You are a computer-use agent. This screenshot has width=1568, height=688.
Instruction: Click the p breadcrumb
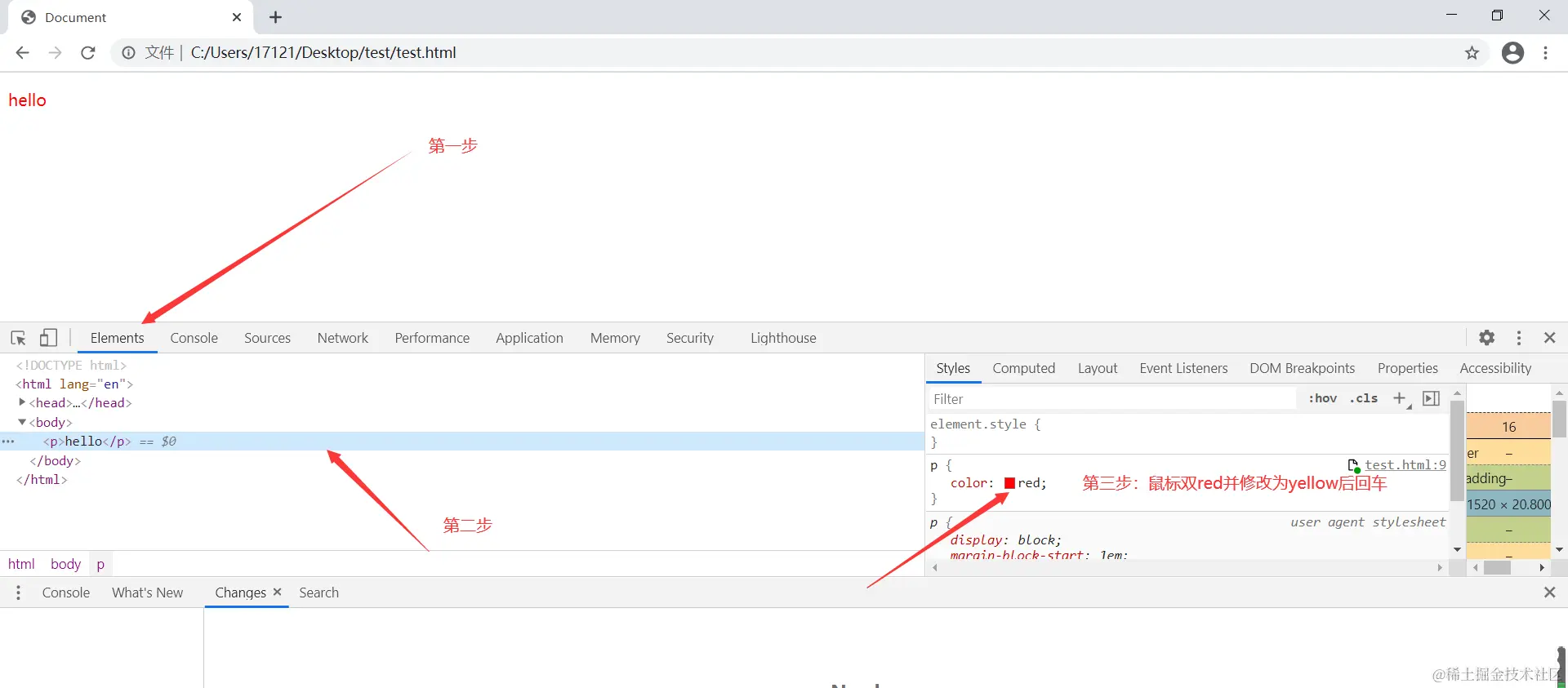pyautogui.click(x=100, y=564)
